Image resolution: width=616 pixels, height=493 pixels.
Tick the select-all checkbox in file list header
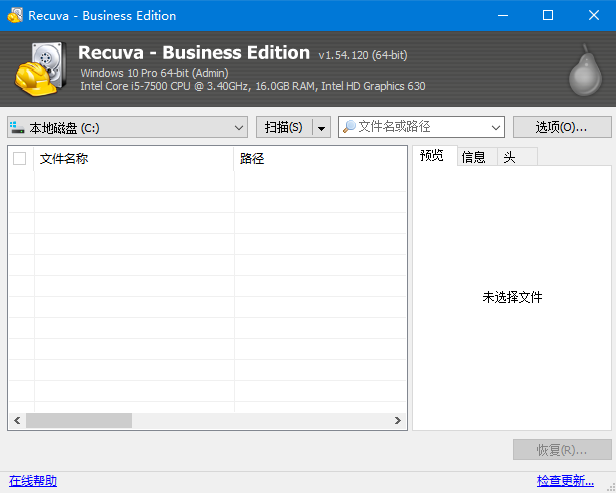pyautogui.click(x=20, y=159)
